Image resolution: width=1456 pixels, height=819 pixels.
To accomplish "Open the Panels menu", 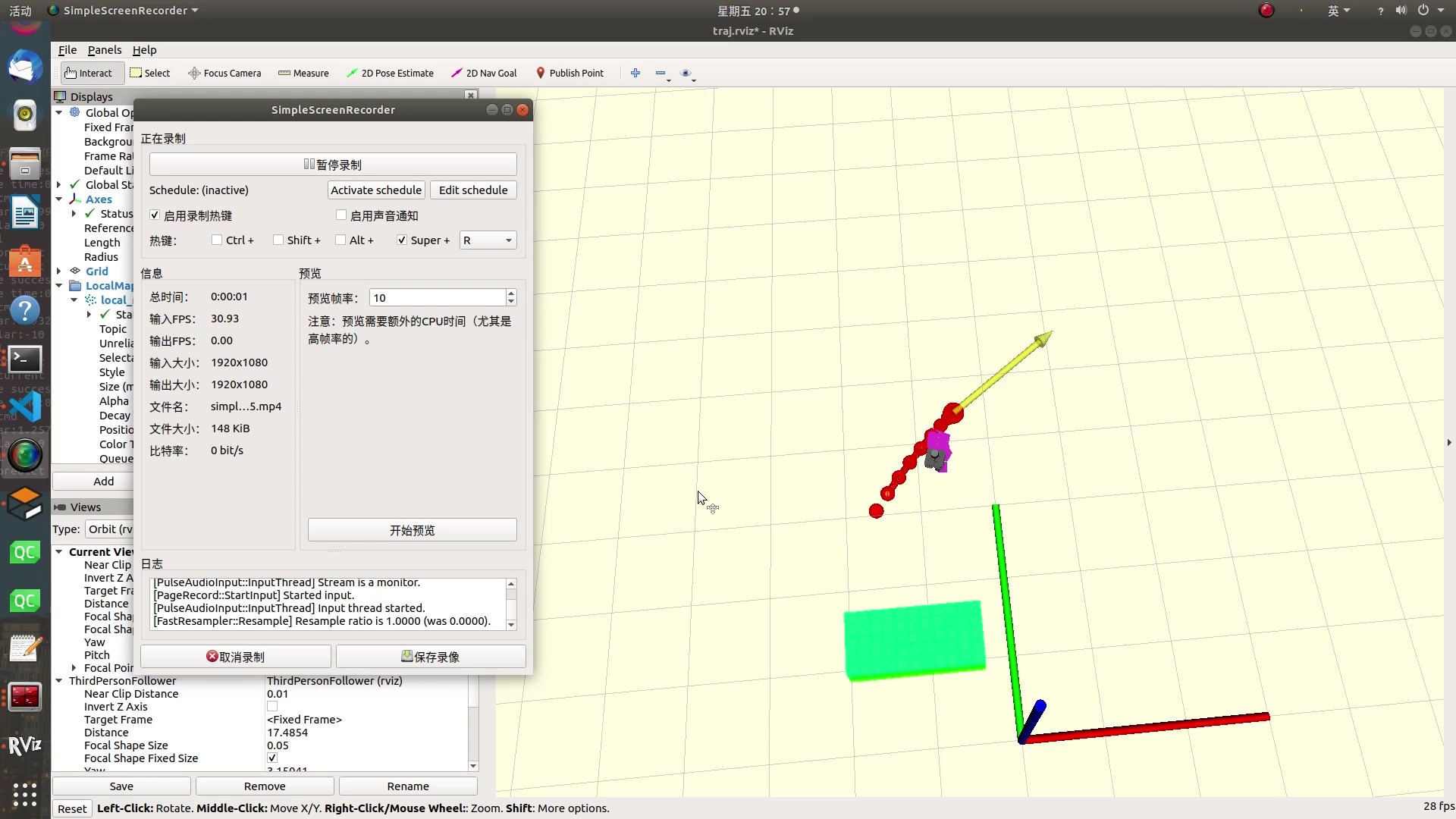I will click(104, 50).
